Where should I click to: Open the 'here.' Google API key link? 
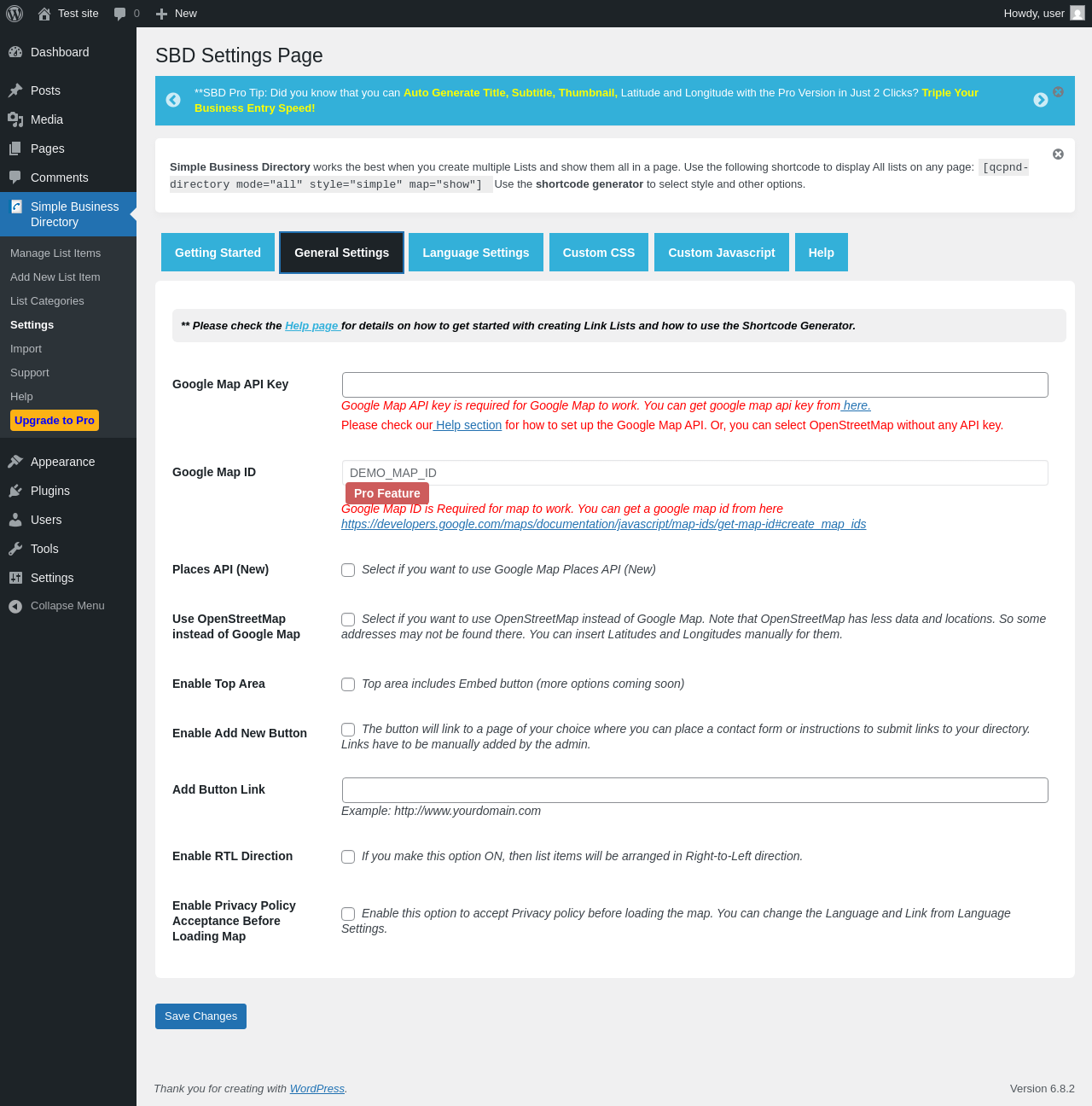click(x=857, y=405)
